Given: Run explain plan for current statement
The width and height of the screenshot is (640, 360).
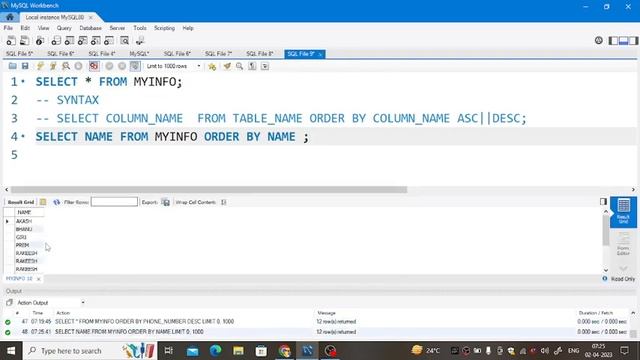Looking at the screenshot, I should tap(66, 66).
